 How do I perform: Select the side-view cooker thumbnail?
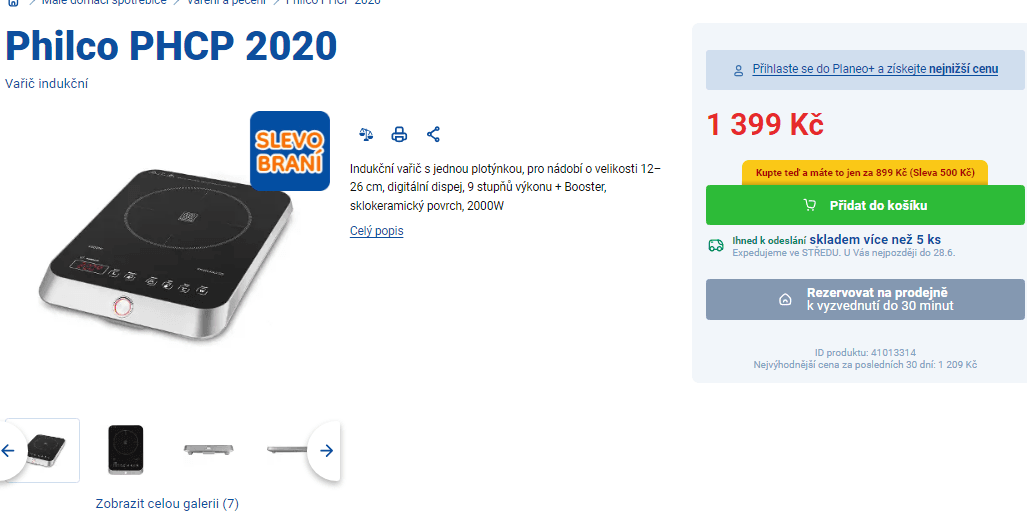(209, 449)
